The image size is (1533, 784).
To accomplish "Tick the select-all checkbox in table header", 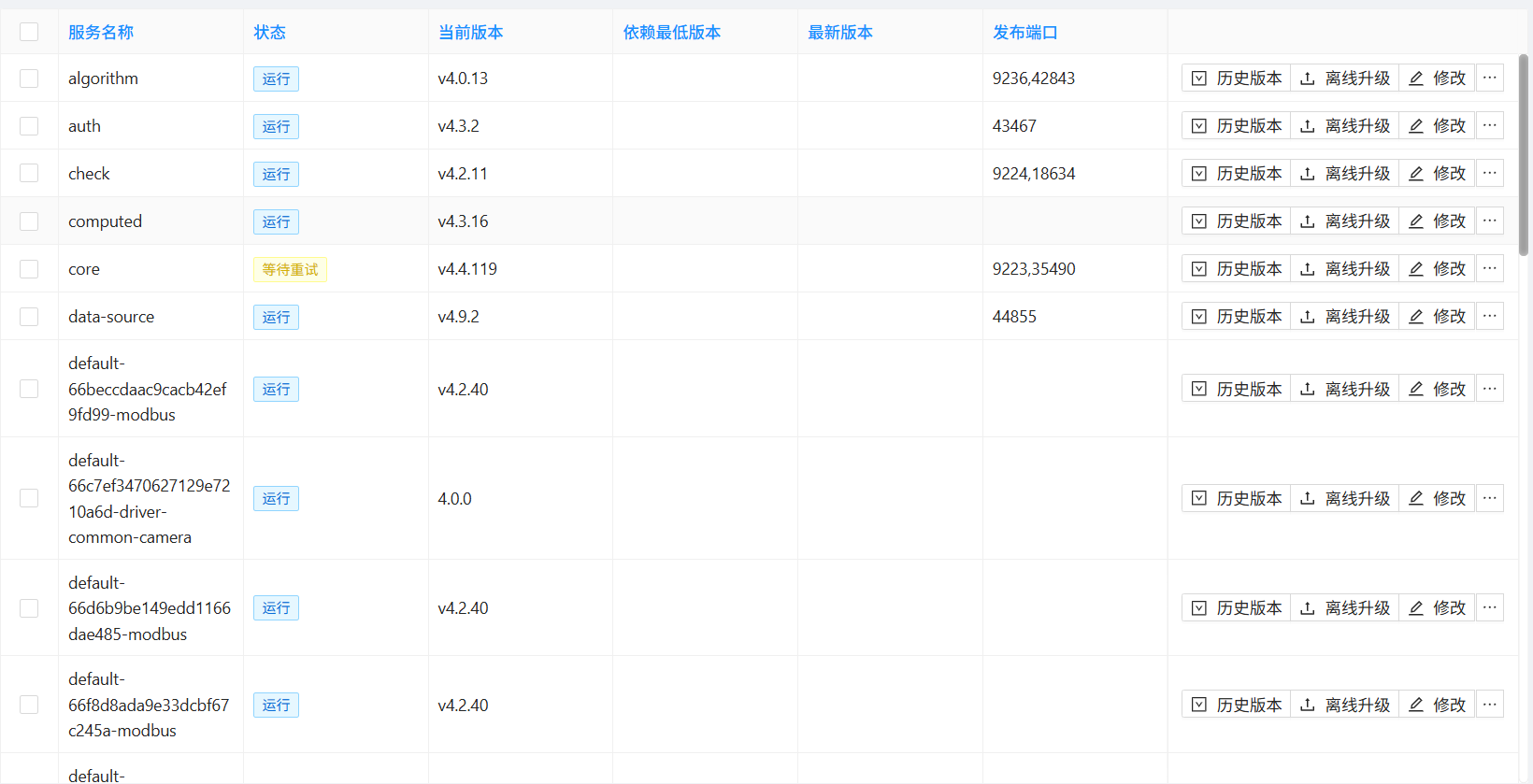I will coord(29,32).
